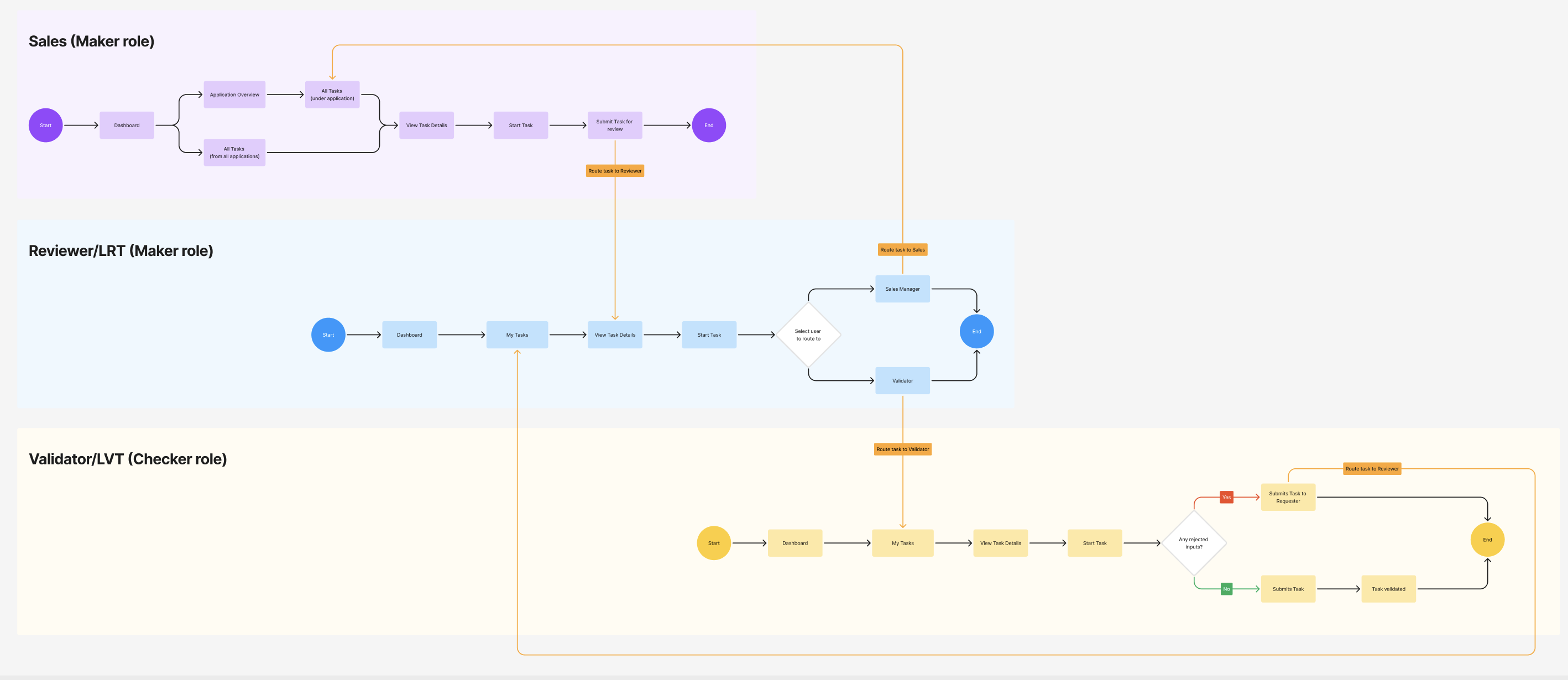
Task: Select the 'Submit Task for review' node
Action: [x=615, y=125]
